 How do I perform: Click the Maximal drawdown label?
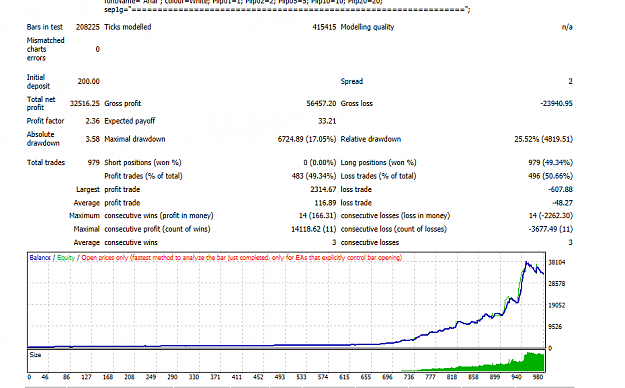(135, 139)
